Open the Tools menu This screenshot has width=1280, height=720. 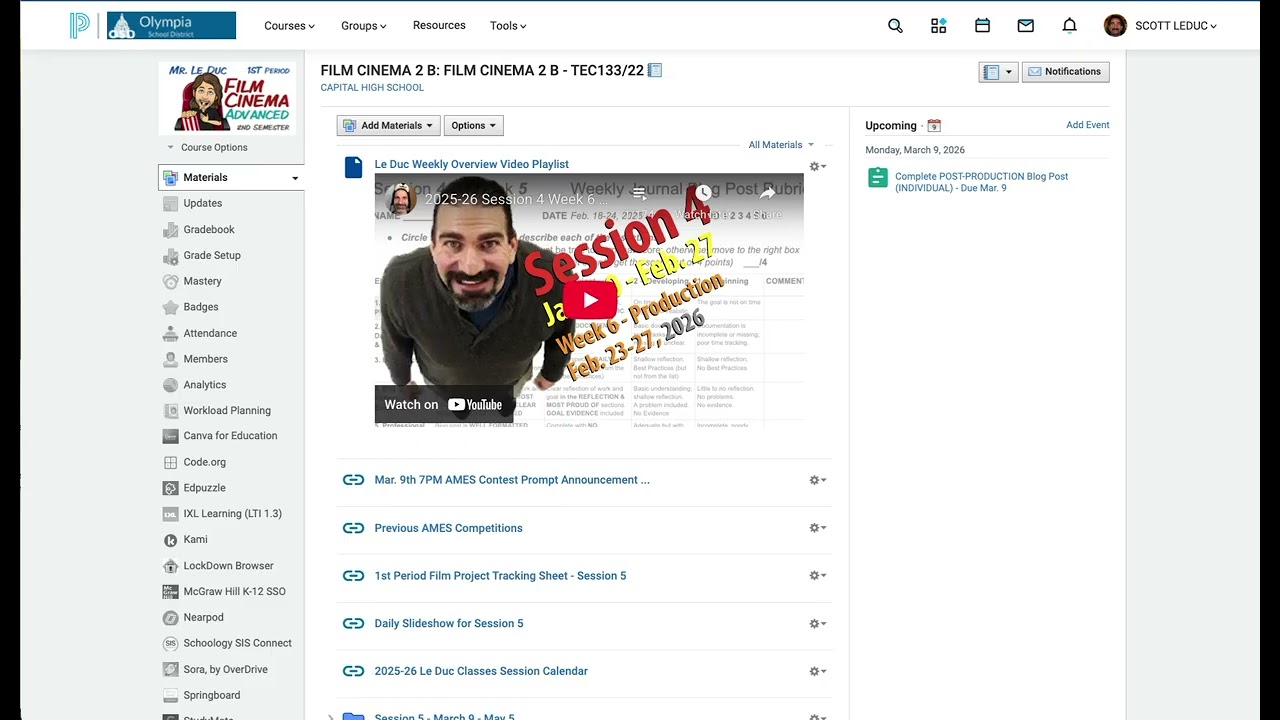pyautogui.click(x=508, y=26)
